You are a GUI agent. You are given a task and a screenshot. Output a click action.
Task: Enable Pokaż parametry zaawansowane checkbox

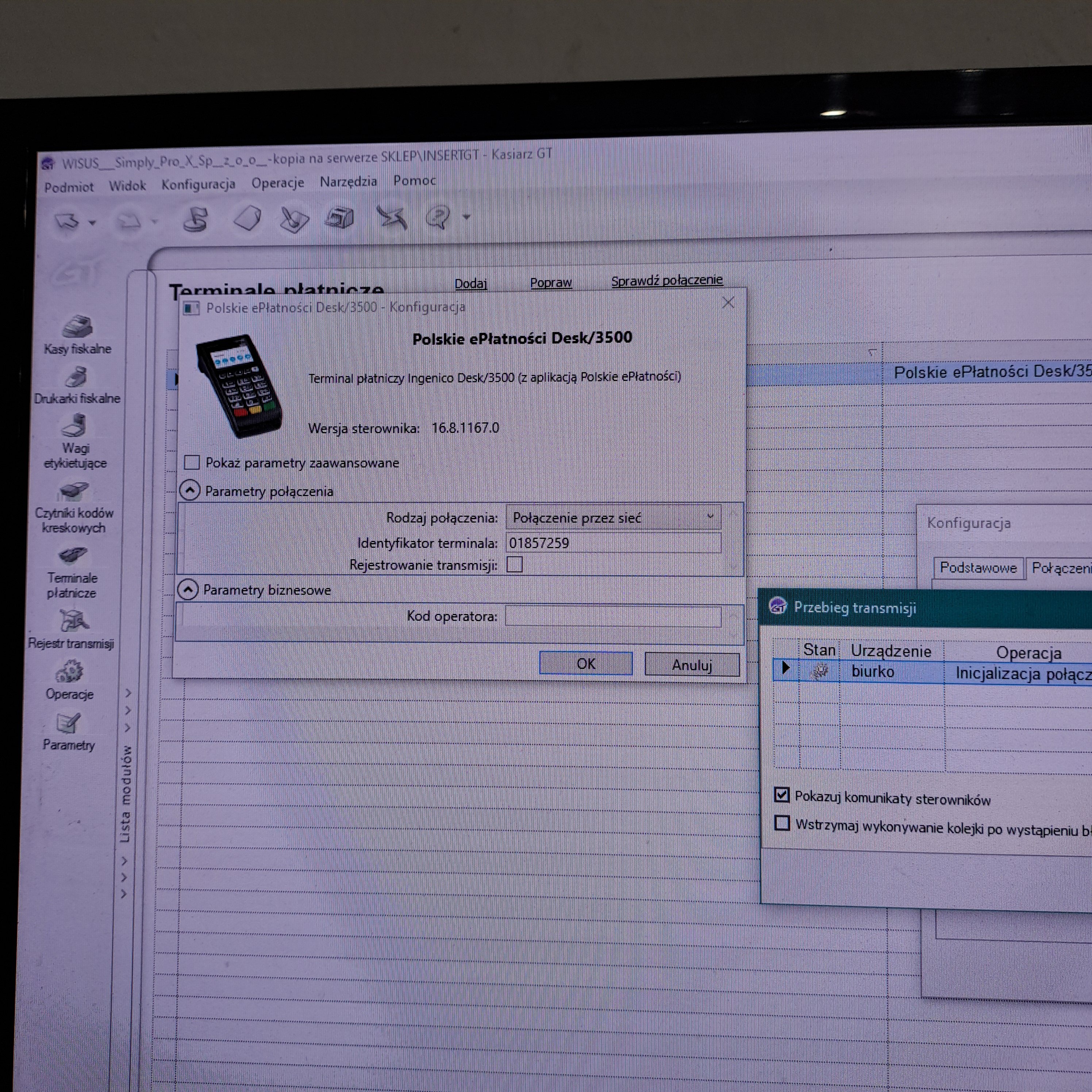192,462
